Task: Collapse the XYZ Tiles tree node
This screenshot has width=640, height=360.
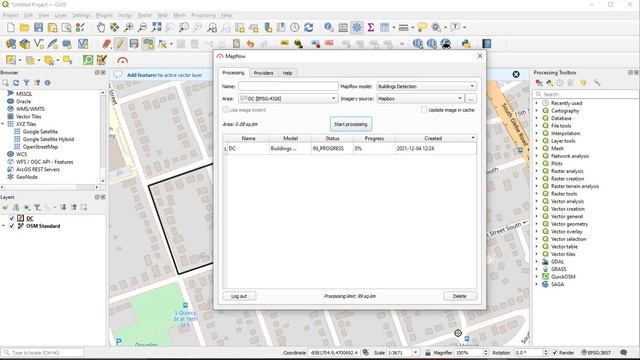Action: (3, 124)
